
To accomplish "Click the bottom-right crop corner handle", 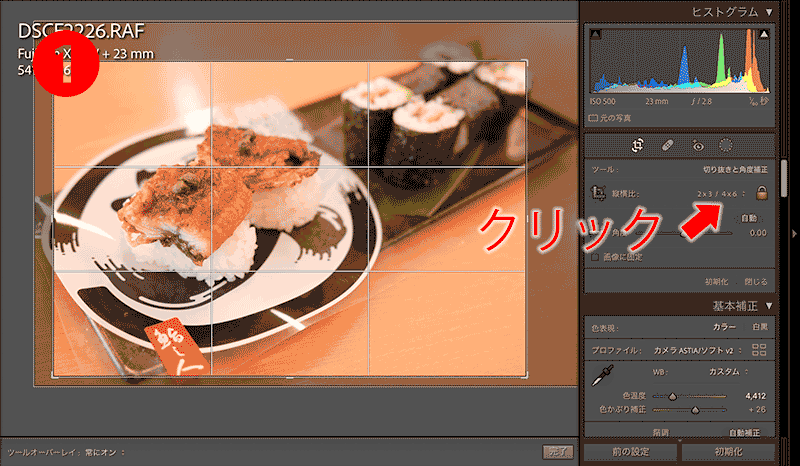I will 526,376.
